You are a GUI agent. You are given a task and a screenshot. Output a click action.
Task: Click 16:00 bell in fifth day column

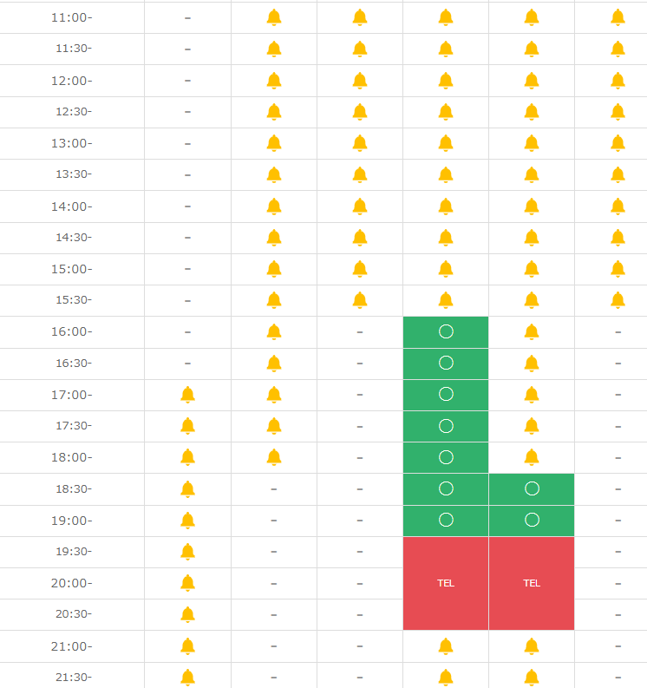[532, 332]
